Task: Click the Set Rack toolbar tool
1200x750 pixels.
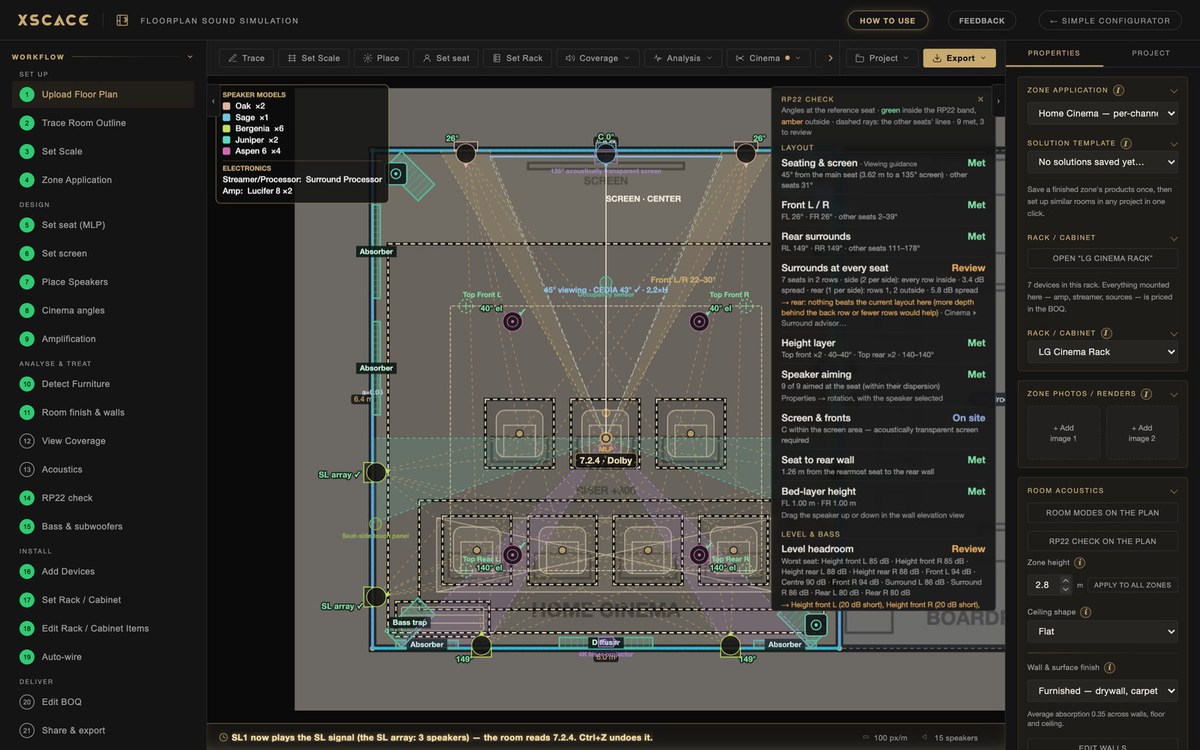Action: tap(517, 58)
